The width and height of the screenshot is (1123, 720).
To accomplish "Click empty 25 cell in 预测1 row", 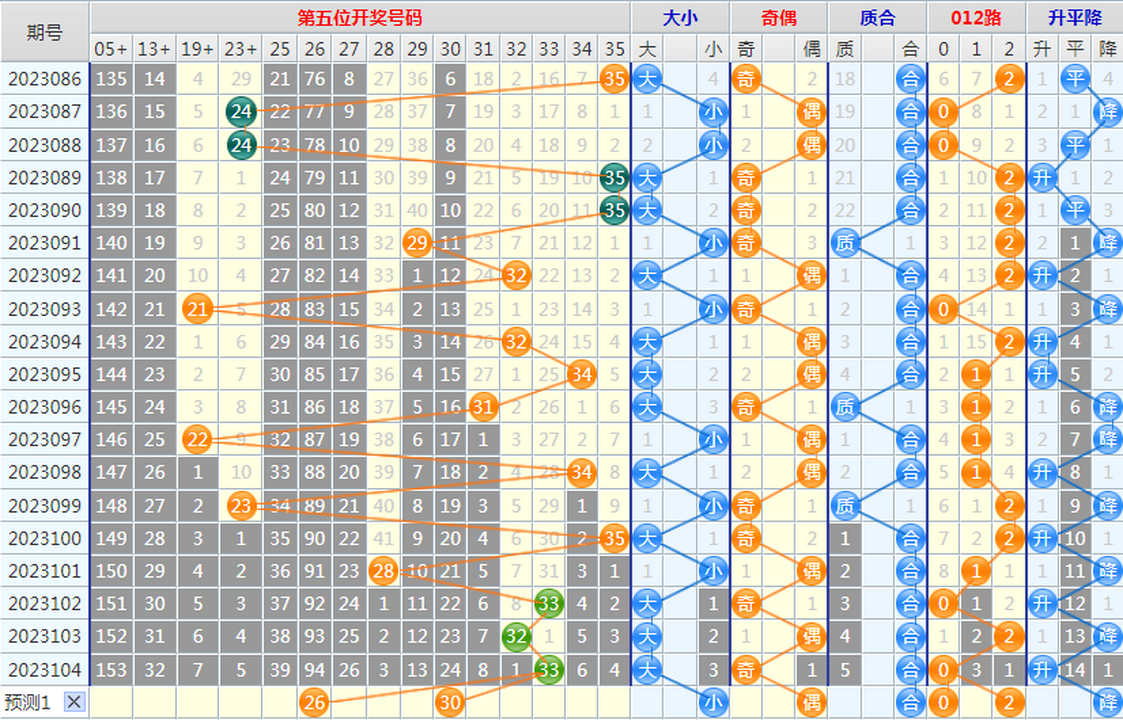I will click(x=280, y=703).
